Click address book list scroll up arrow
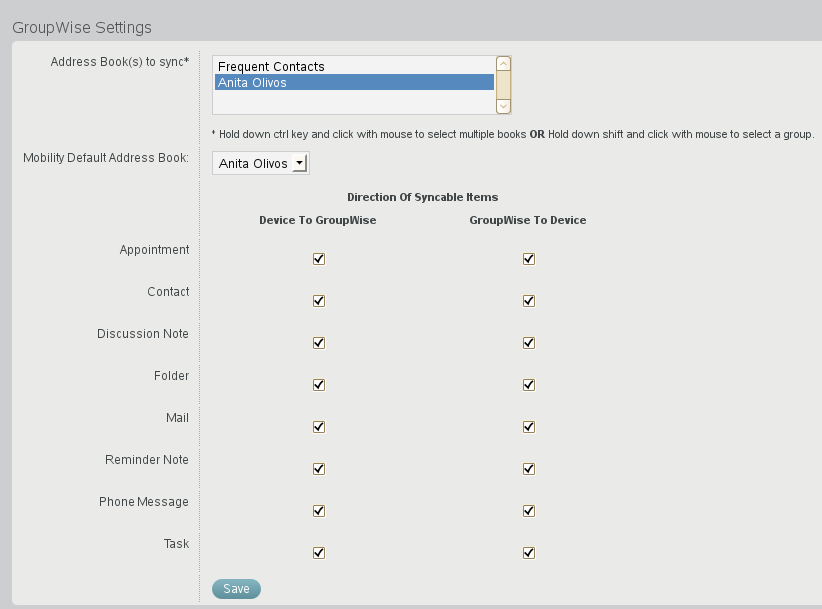This screenshot has width=822, height=609. 503,63
